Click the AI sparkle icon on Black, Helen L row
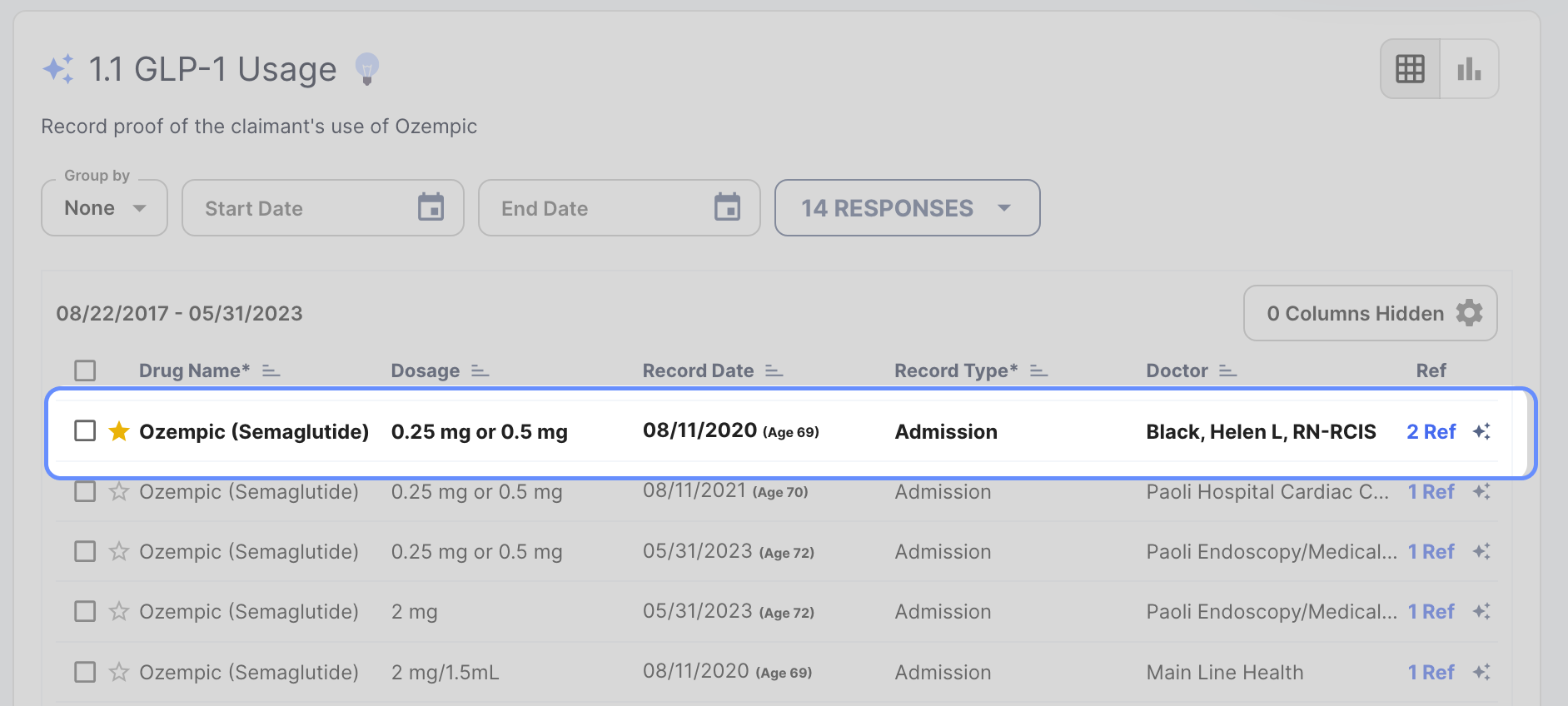 pos(1481,431)
